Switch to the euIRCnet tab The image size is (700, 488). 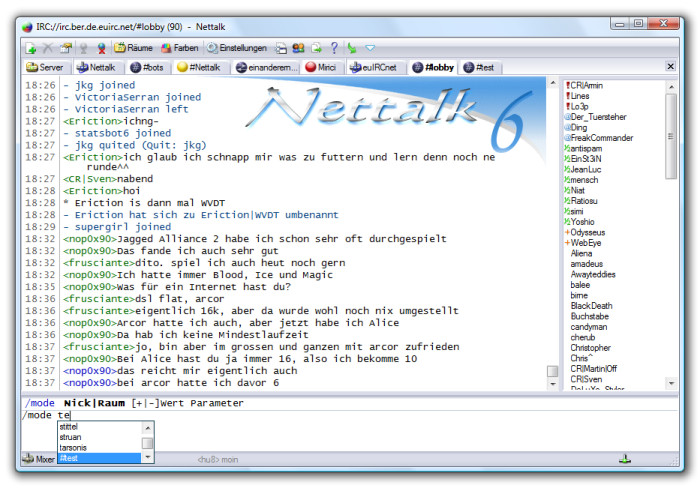tap(374, 67)
